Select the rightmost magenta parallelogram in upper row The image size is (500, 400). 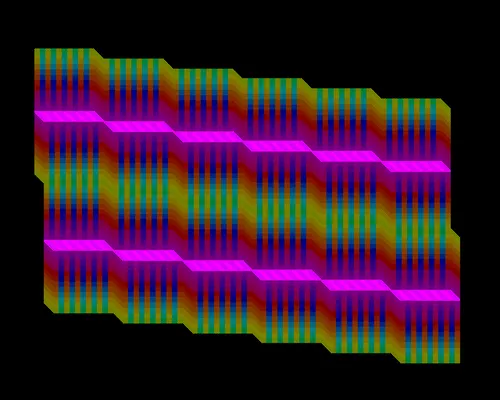point(416,166)
